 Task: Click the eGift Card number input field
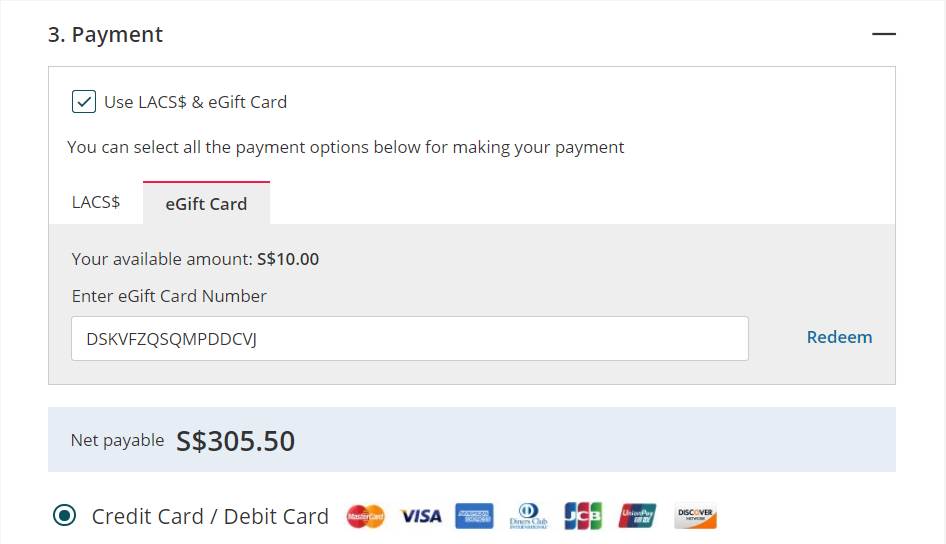click(x=409, y=339)
